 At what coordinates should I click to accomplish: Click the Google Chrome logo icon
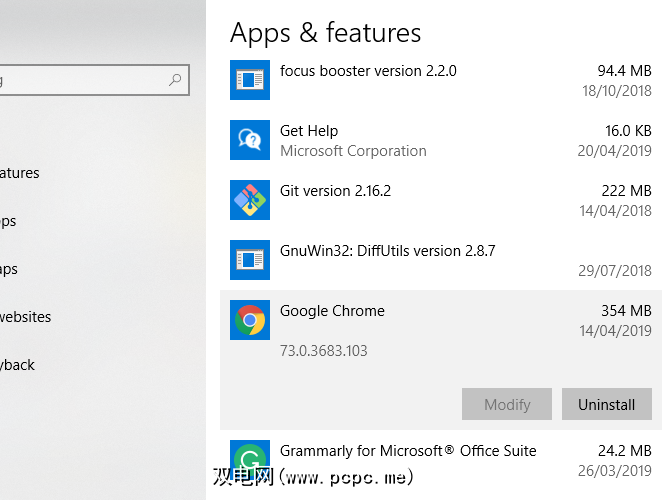249,320
